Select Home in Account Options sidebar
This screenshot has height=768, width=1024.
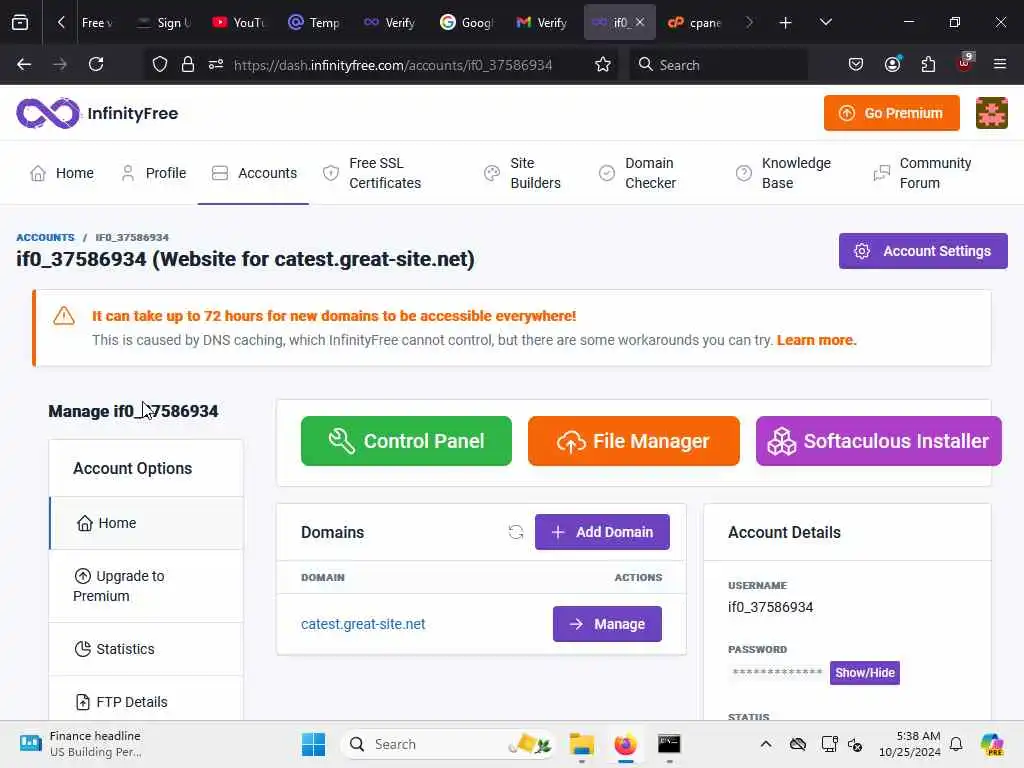(x=146, y=523)
